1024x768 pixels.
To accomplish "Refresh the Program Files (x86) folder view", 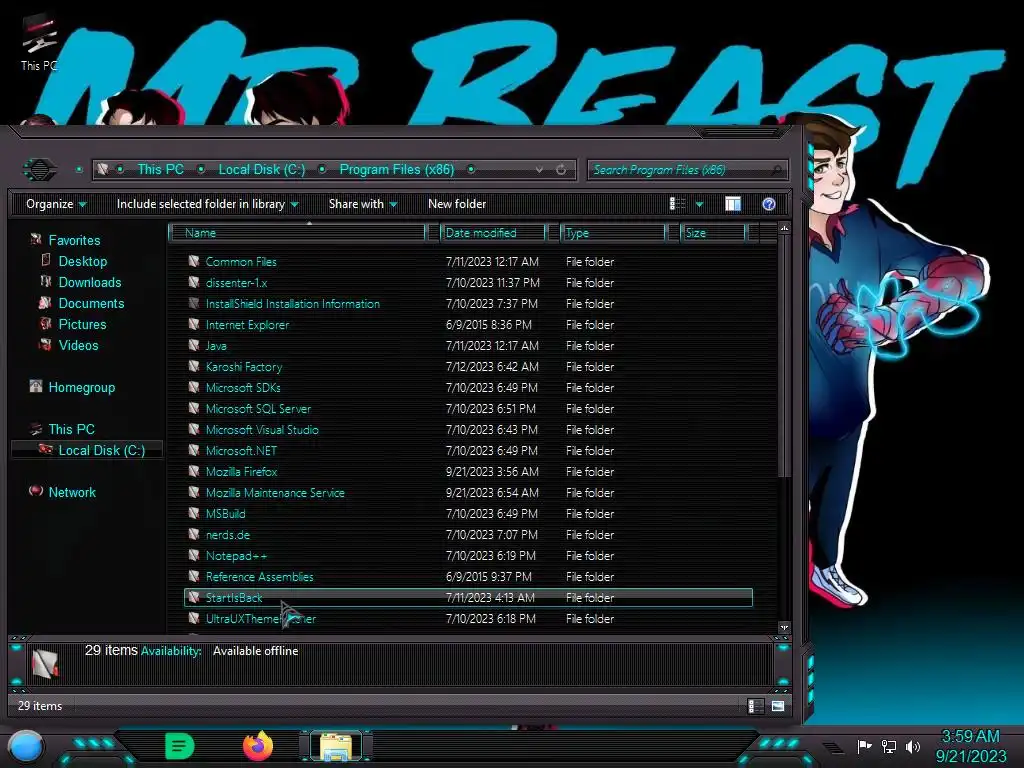I will click(561, 170).
